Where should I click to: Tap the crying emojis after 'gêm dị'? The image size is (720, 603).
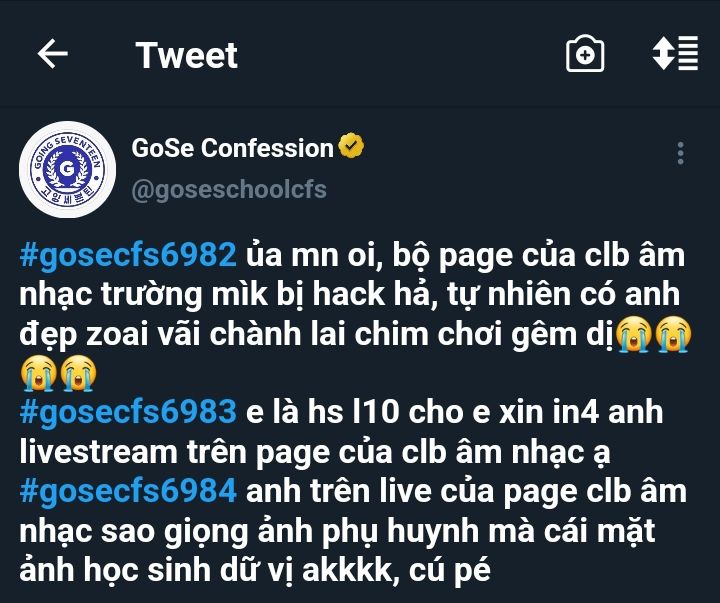(x=653, y=334)
